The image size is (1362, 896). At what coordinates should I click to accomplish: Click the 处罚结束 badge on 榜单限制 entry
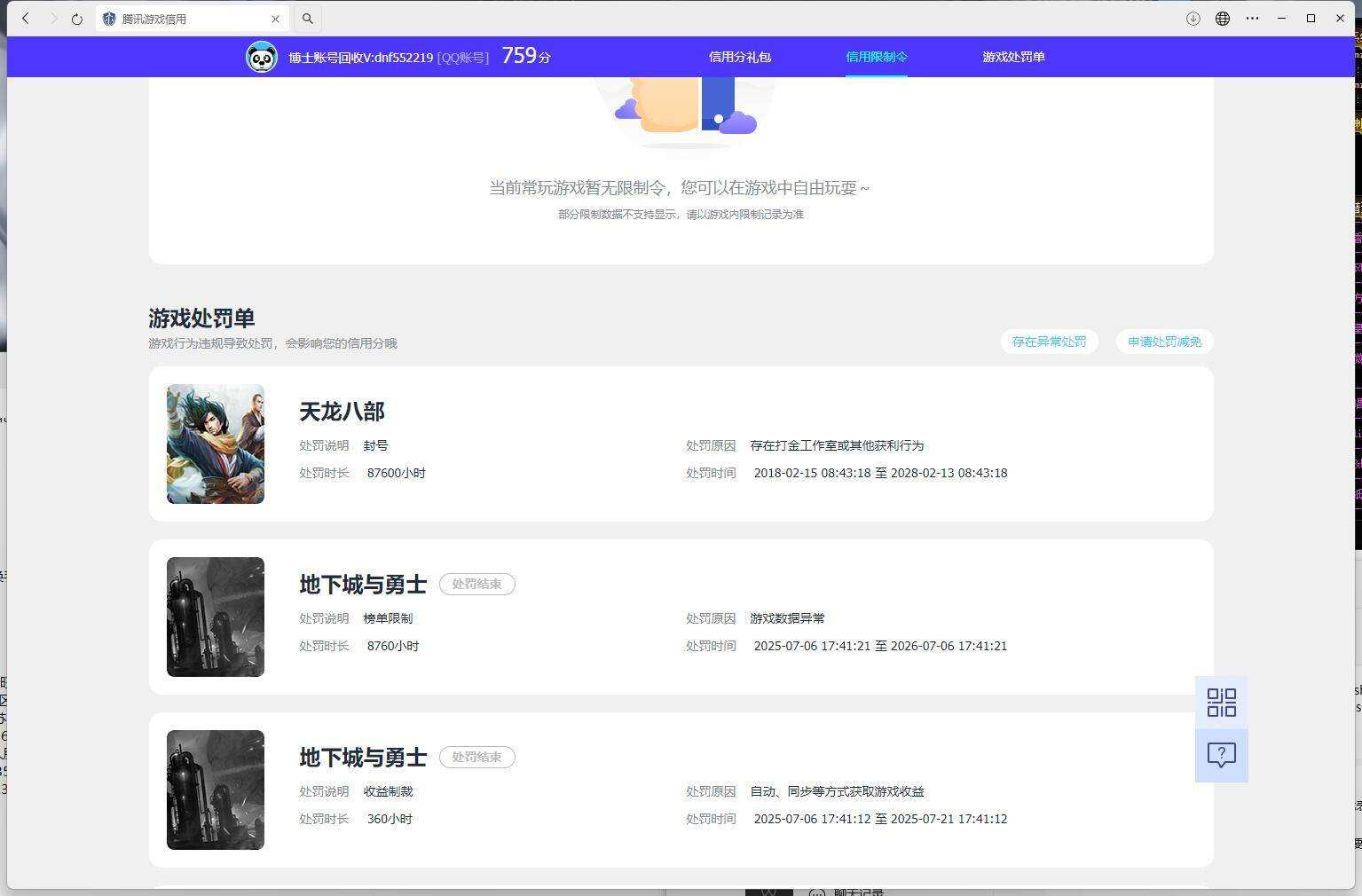477,584
